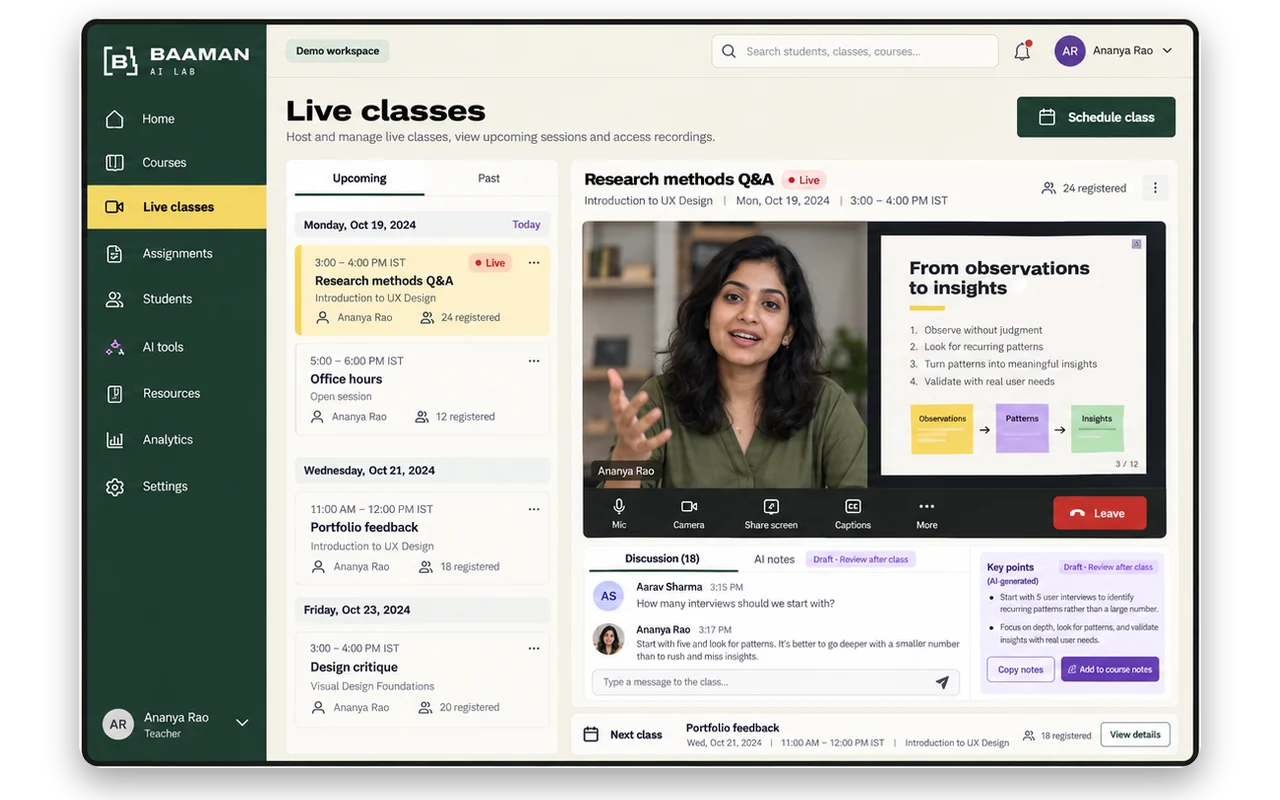Open AI tools in the sidebar
This screenshot has width=1280, height=800.
[177, 347]
